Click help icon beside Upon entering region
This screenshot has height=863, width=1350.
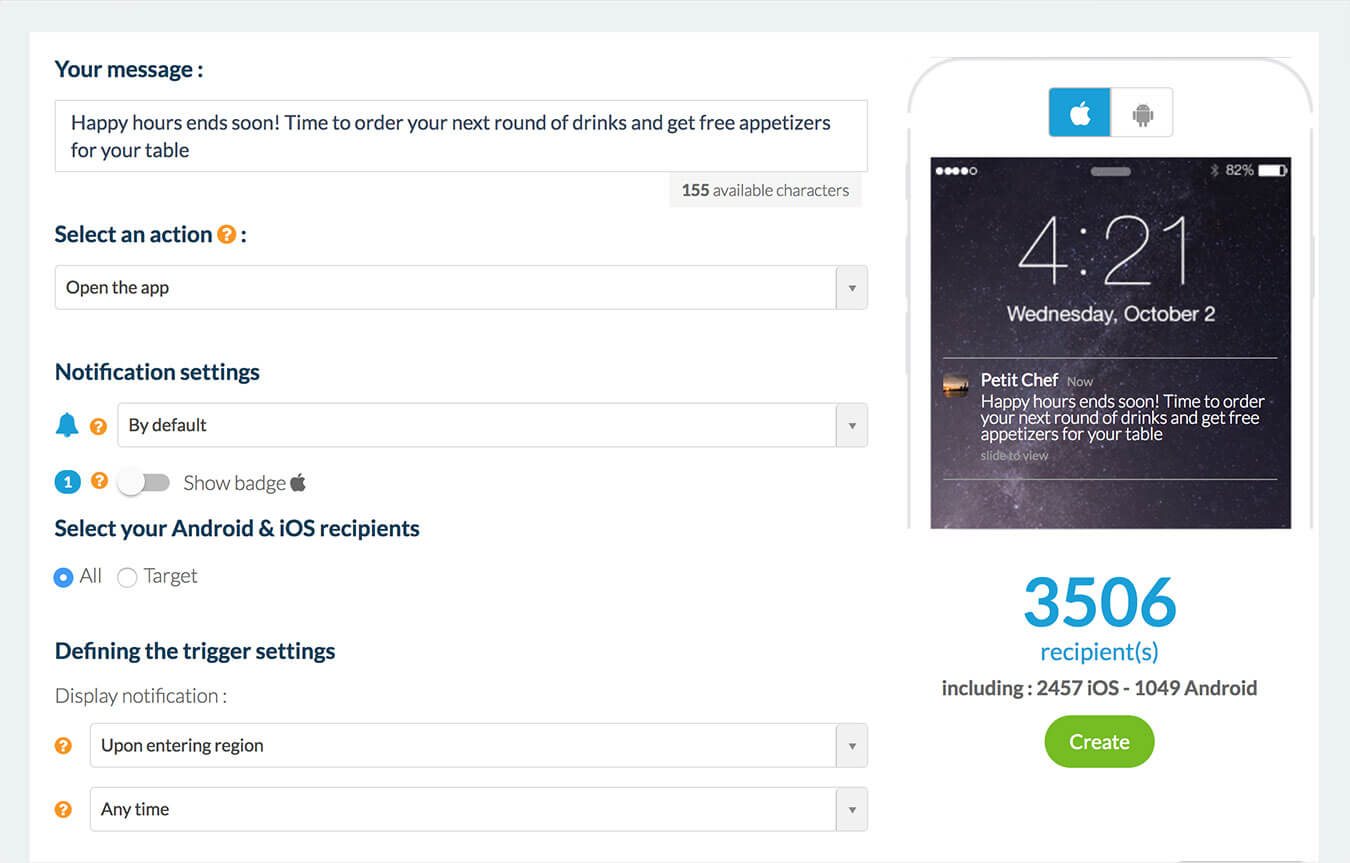click(x=63, y=745)
